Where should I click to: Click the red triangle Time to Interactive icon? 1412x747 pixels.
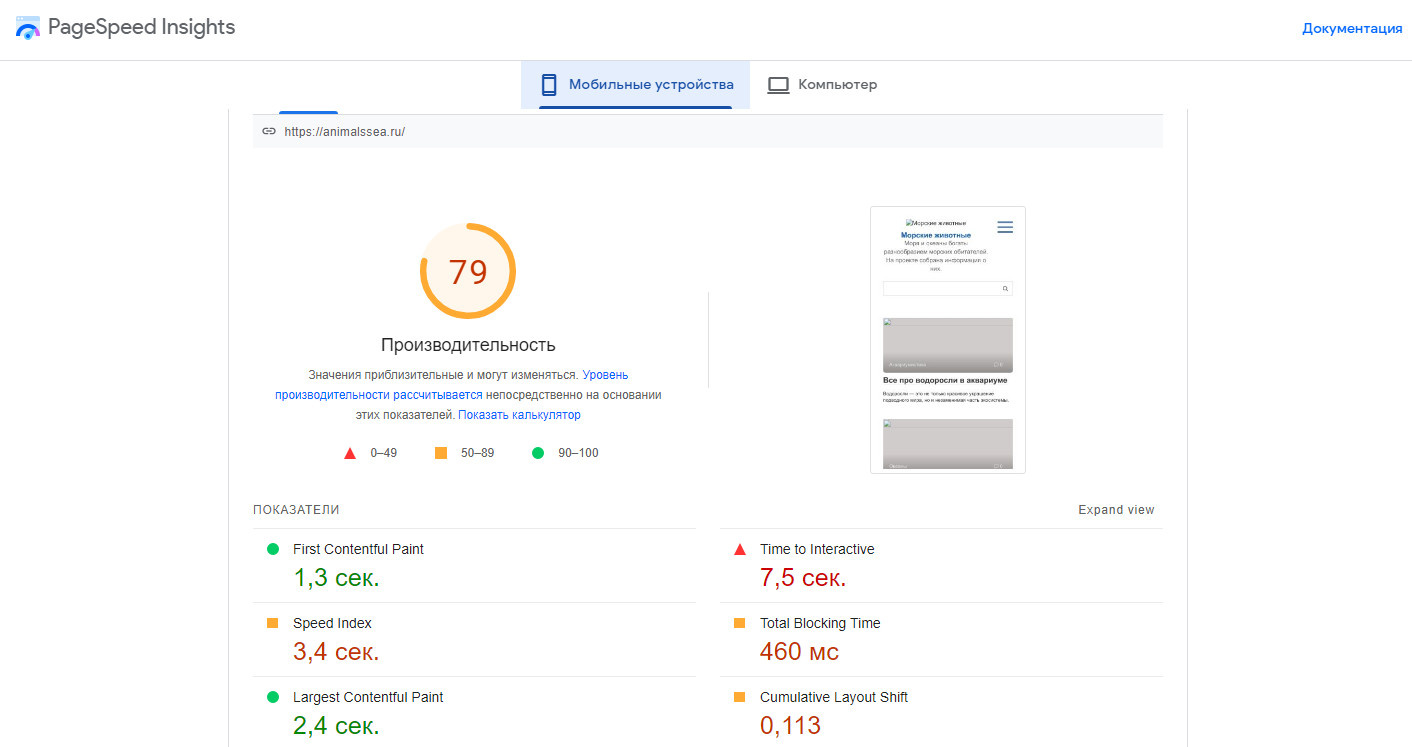(740, 549)
